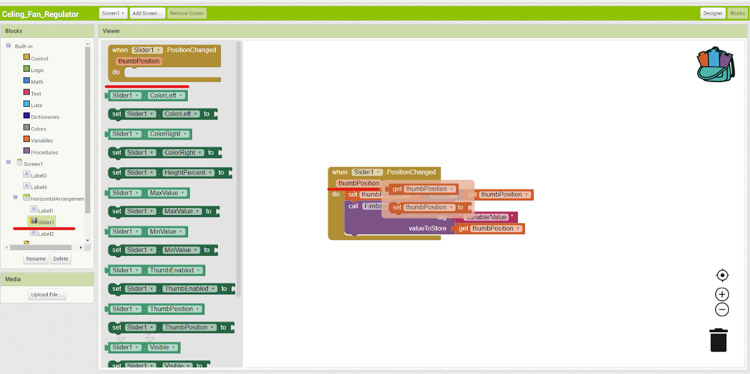Click thumbPosition parameter in workspace event block
This screenshot has width=750, height=374.
click(359, 183)
